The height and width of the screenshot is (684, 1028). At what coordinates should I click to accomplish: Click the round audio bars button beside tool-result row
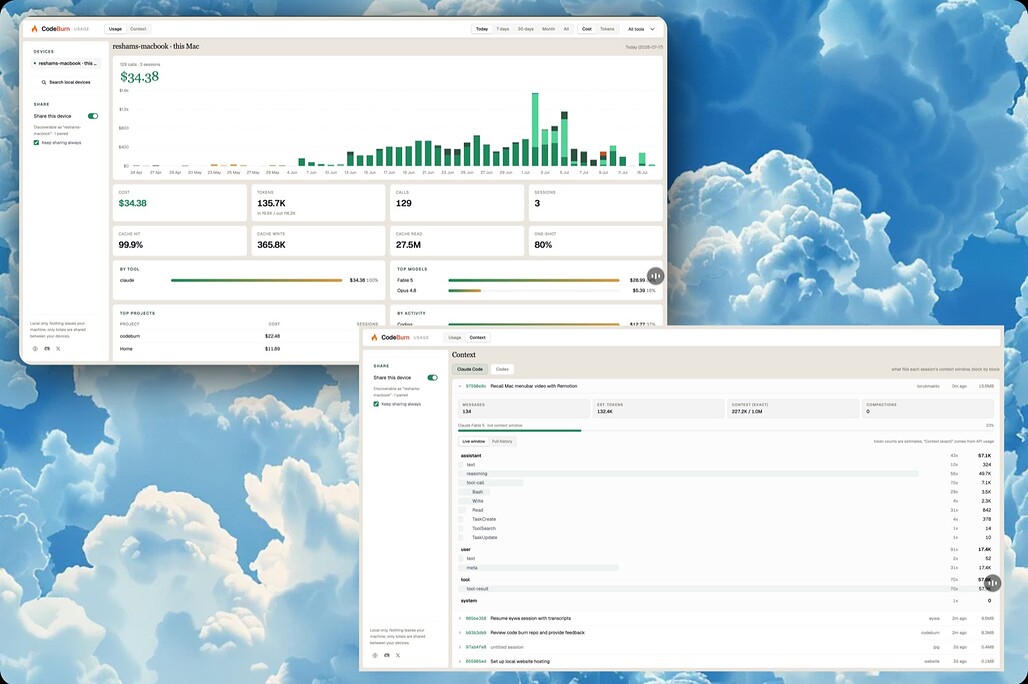(x=993, y=583)
